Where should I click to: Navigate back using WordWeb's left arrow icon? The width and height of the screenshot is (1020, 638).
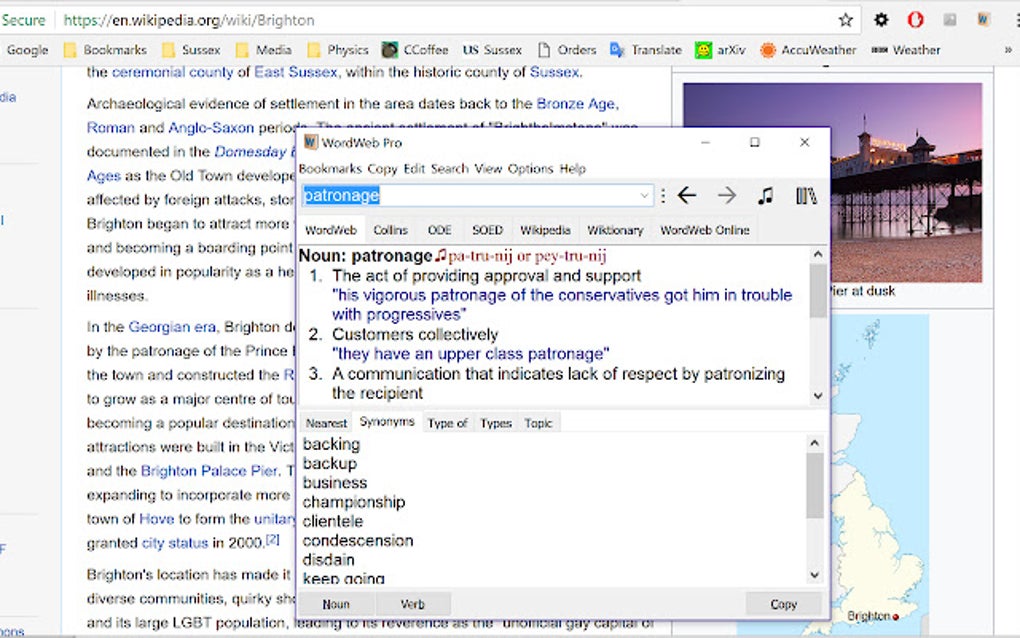[686, 195]
